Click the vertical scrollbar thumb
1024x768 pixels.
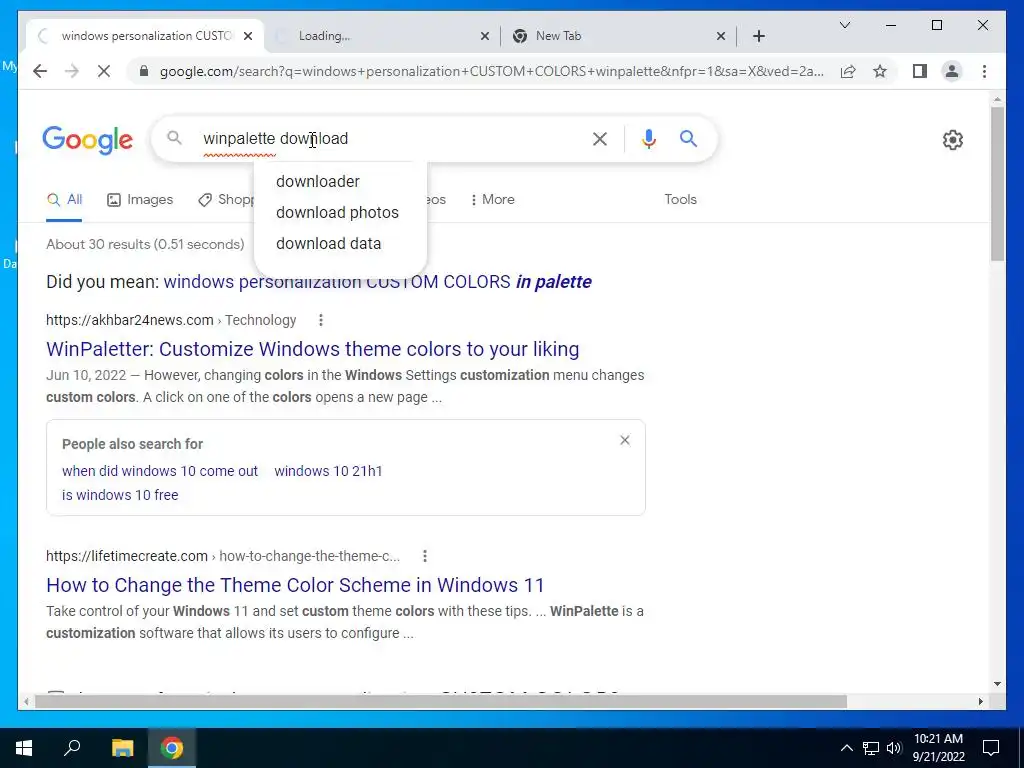click(997, 184)
